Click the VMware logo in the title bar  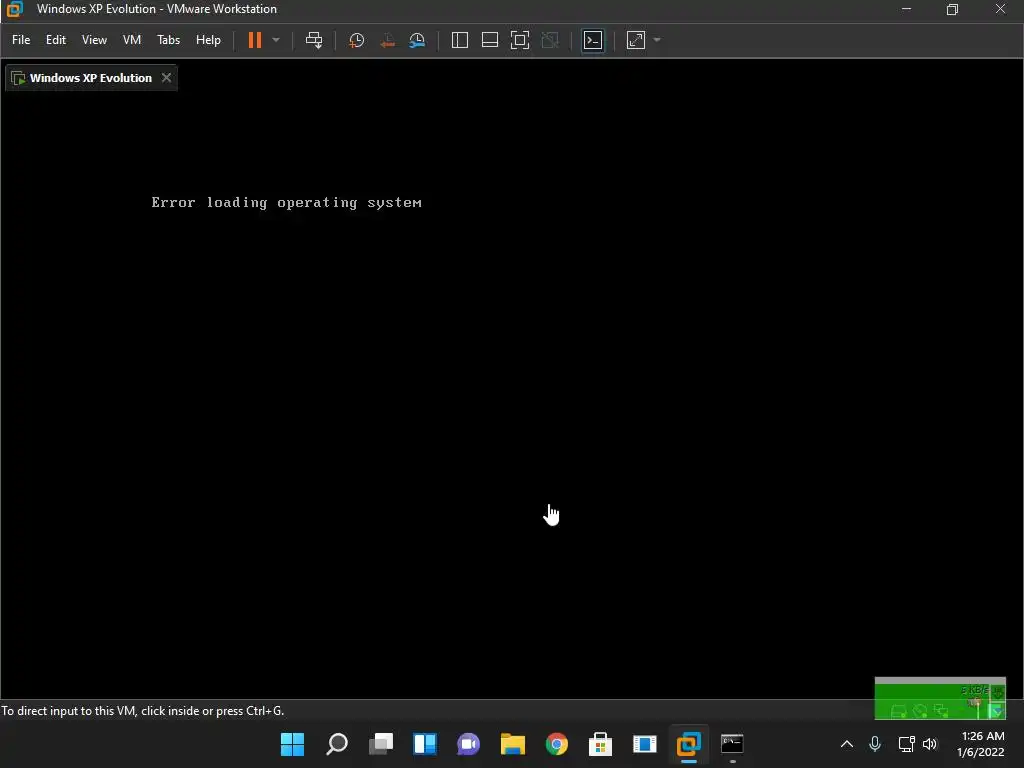tap(14, 9)
